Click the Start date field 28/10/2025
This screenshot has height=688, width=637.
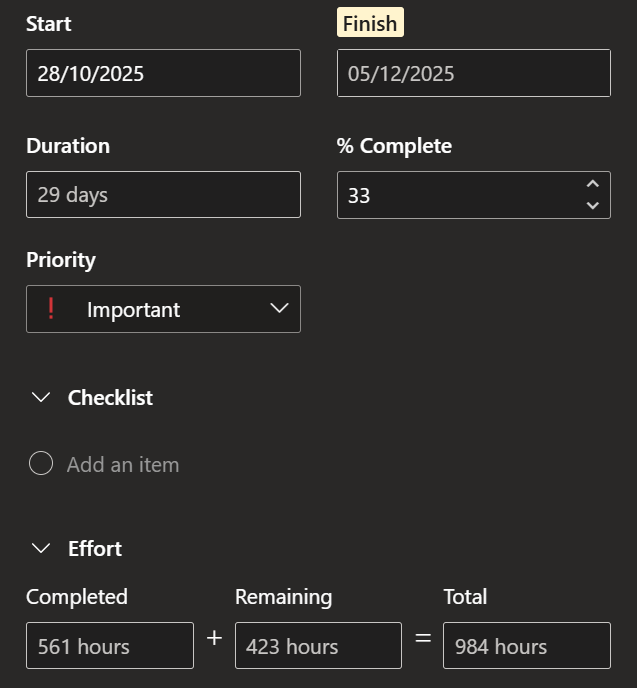click(163, 73)
